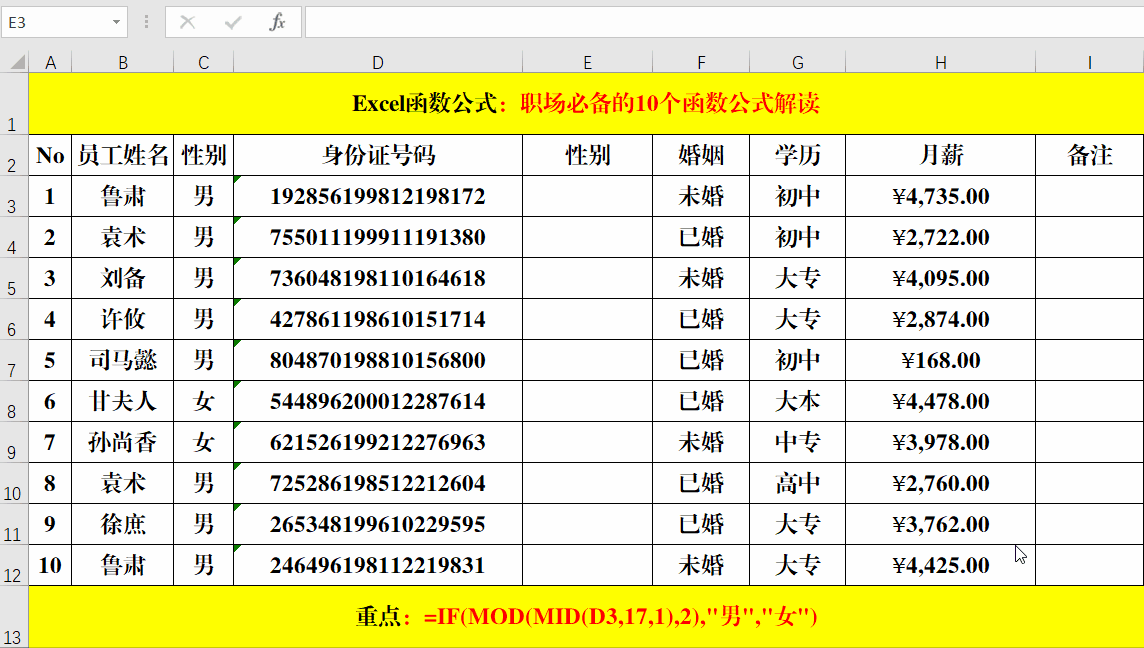This screenshot has width=1144, height=648.
Task: Click salary cell ¥4,425.00
Action: [940, 566]
